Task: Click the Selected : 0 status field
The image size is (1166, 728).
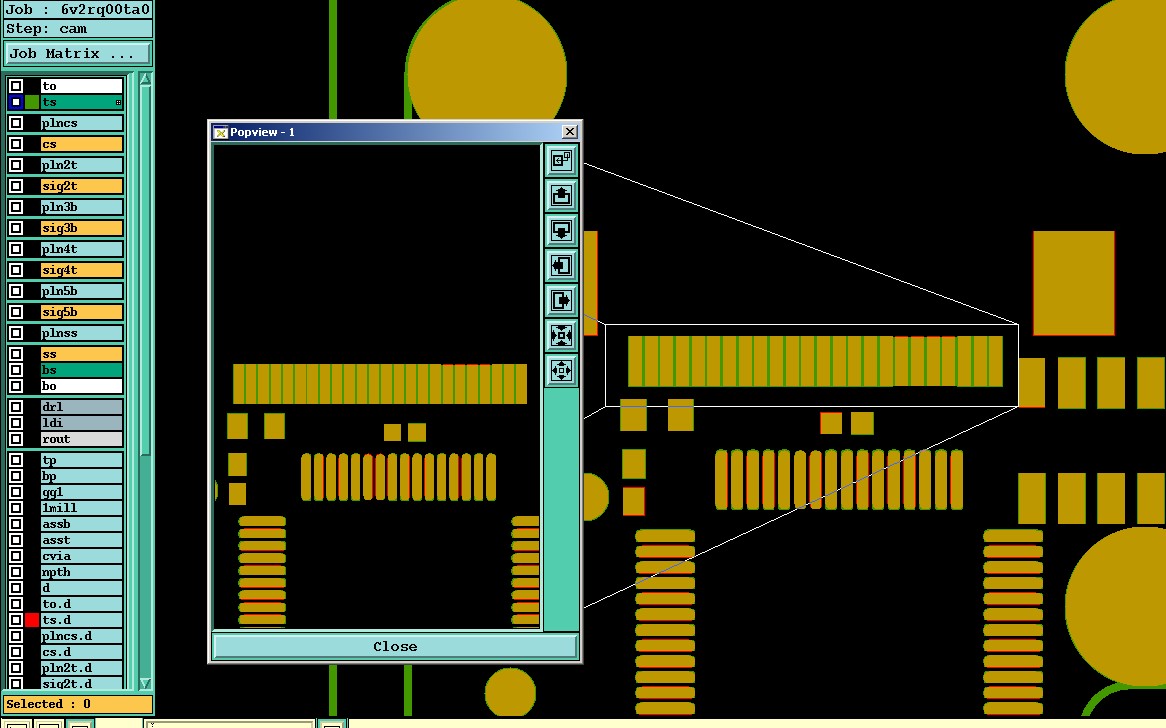Action: tap(78, 703)
